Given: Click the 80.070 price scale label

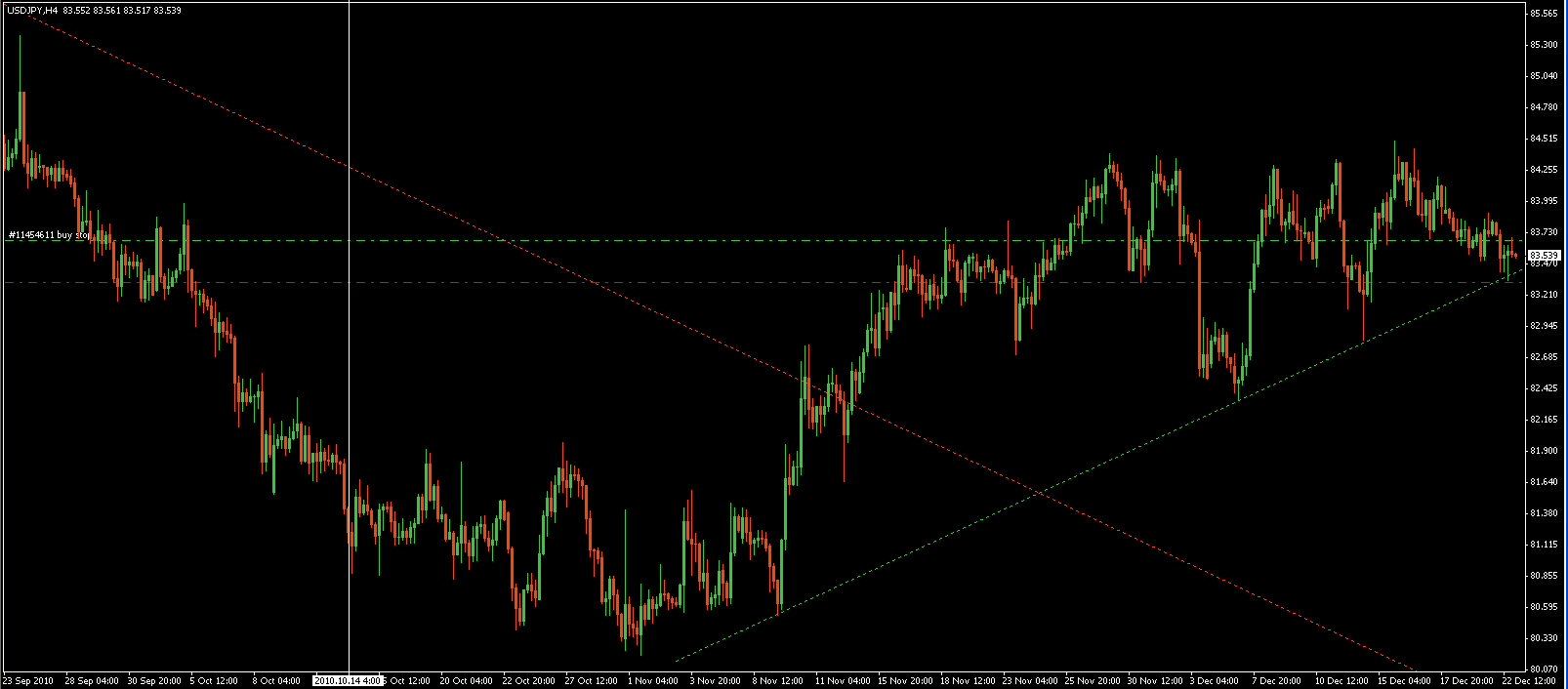Looking at the screenshot, I should 1544,669.
